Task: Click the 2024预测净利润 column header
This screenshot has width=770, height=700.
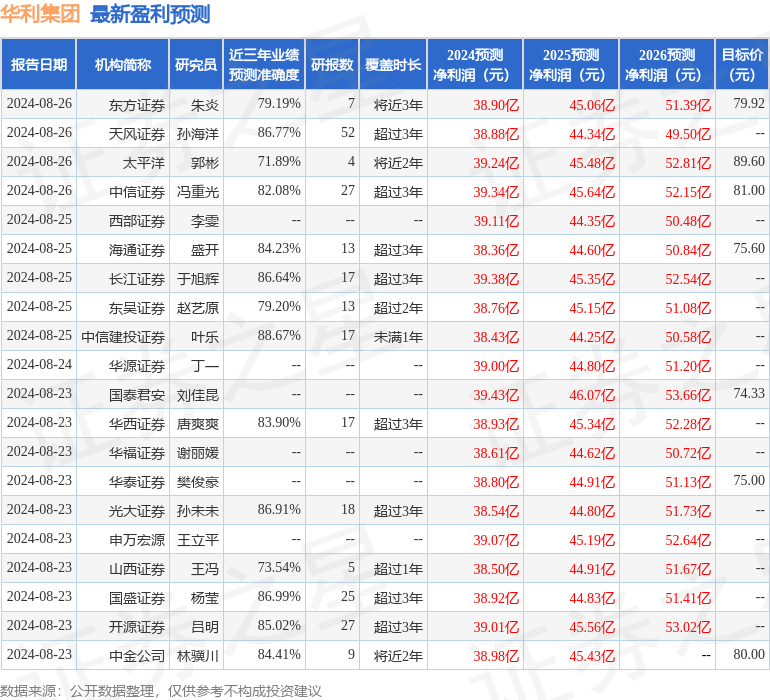Action: tap(475, 65)
